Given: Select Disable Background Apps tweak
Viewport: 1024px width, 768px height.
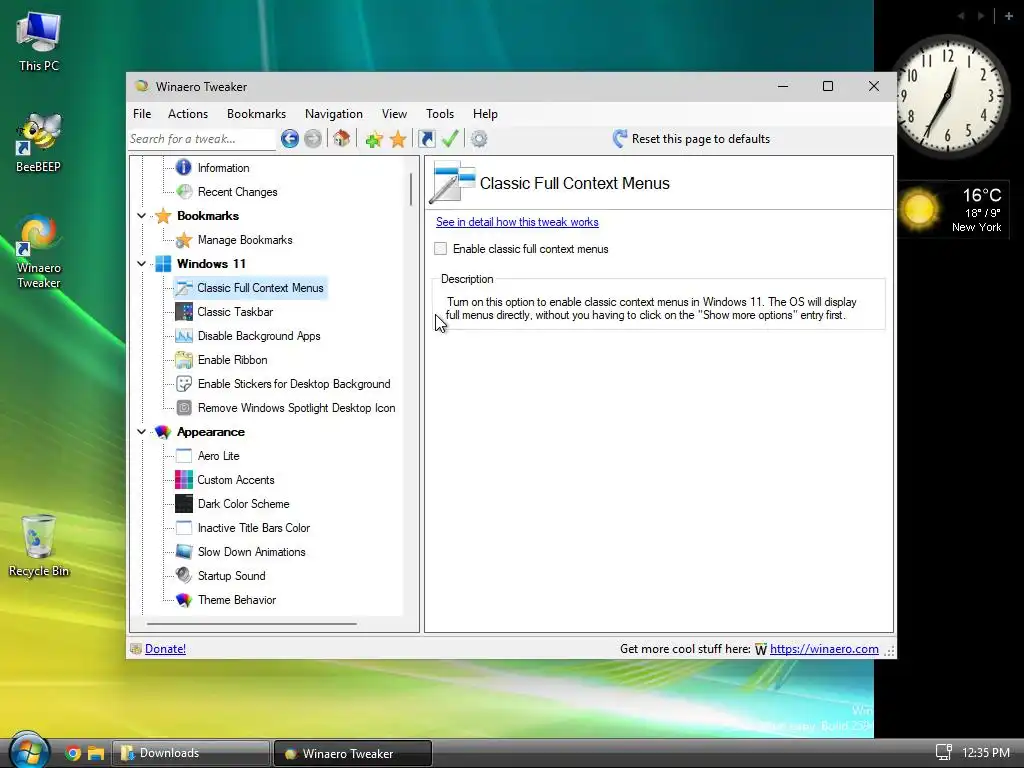Looking at the screenshot, I should (259, 336).
